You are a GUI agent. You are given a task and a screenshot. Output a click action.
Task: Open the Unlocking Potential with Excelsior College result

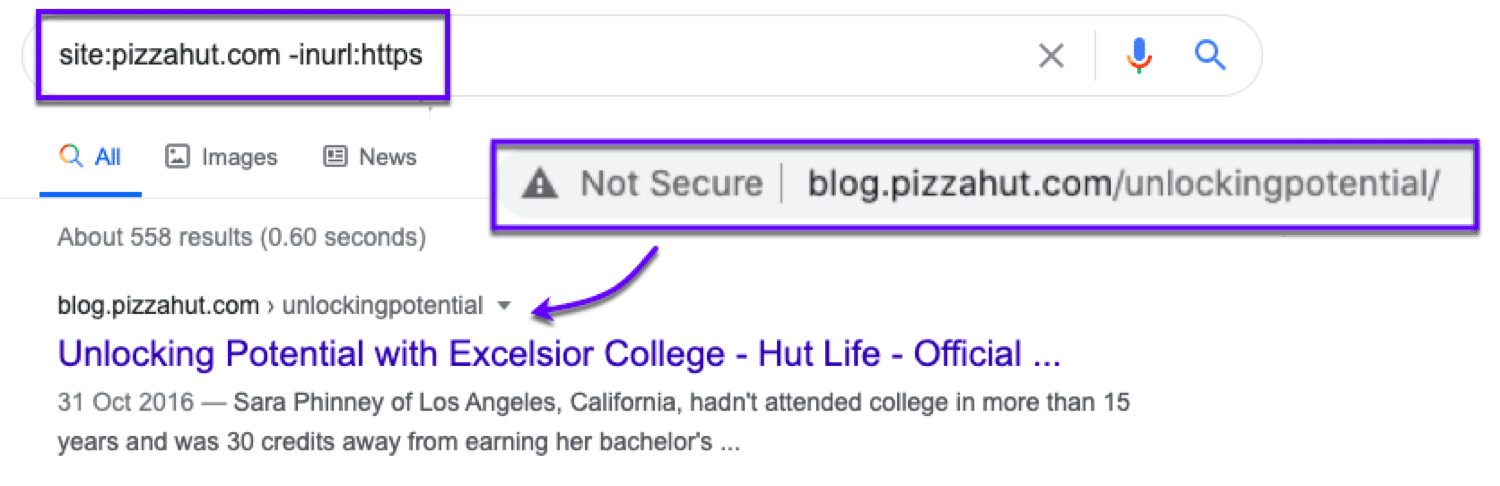click(x=558, y=354)
